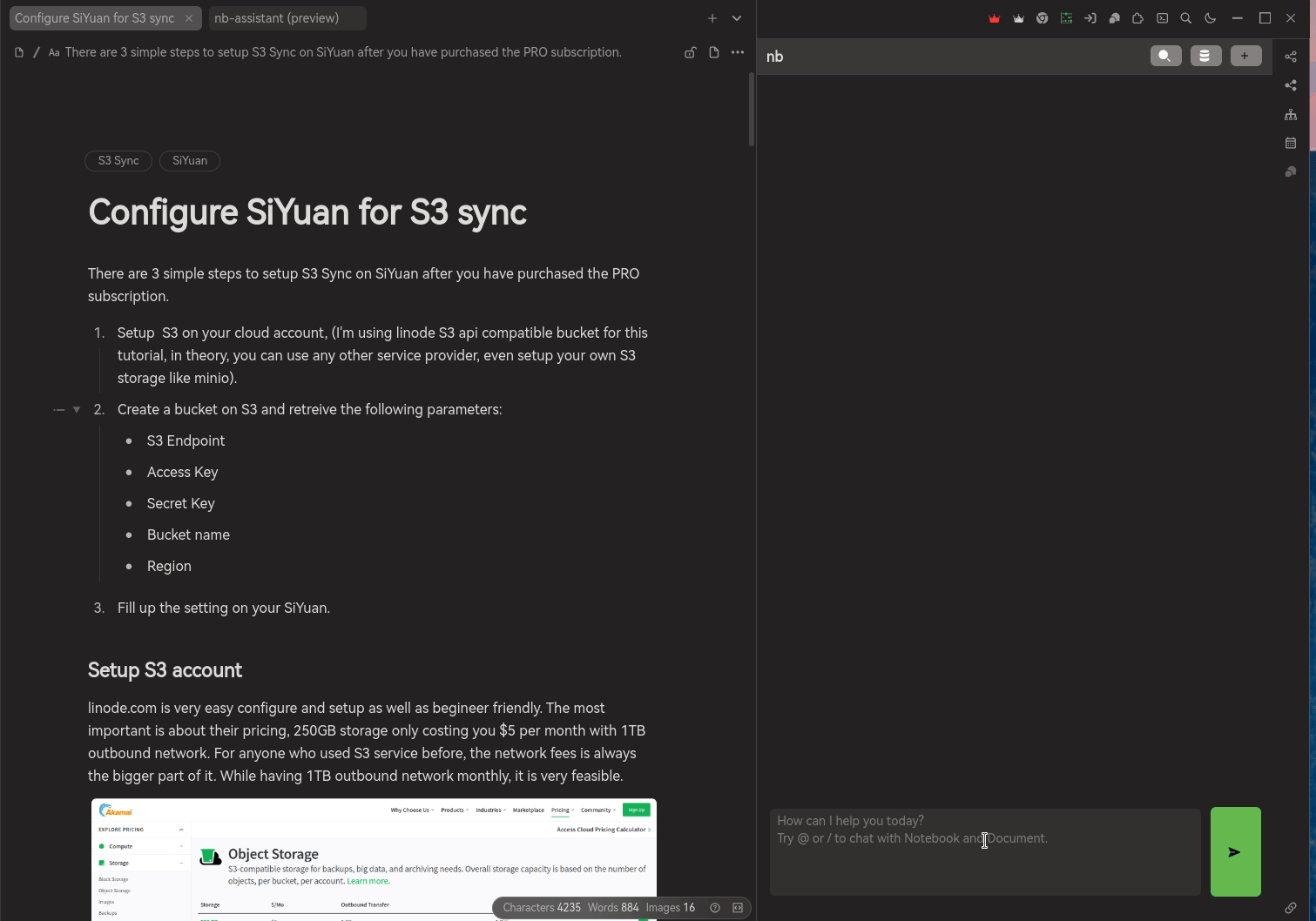Click the share icon in the right sidebar

click(1291, 84)
